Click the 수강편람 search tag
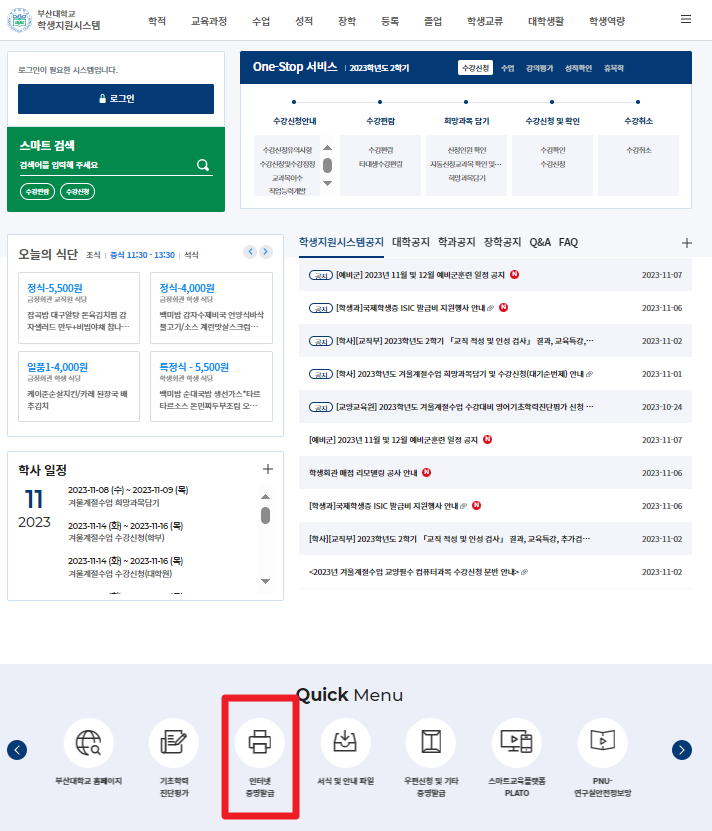This screenshot has height=831, width=712. click(x=38, y=191)
